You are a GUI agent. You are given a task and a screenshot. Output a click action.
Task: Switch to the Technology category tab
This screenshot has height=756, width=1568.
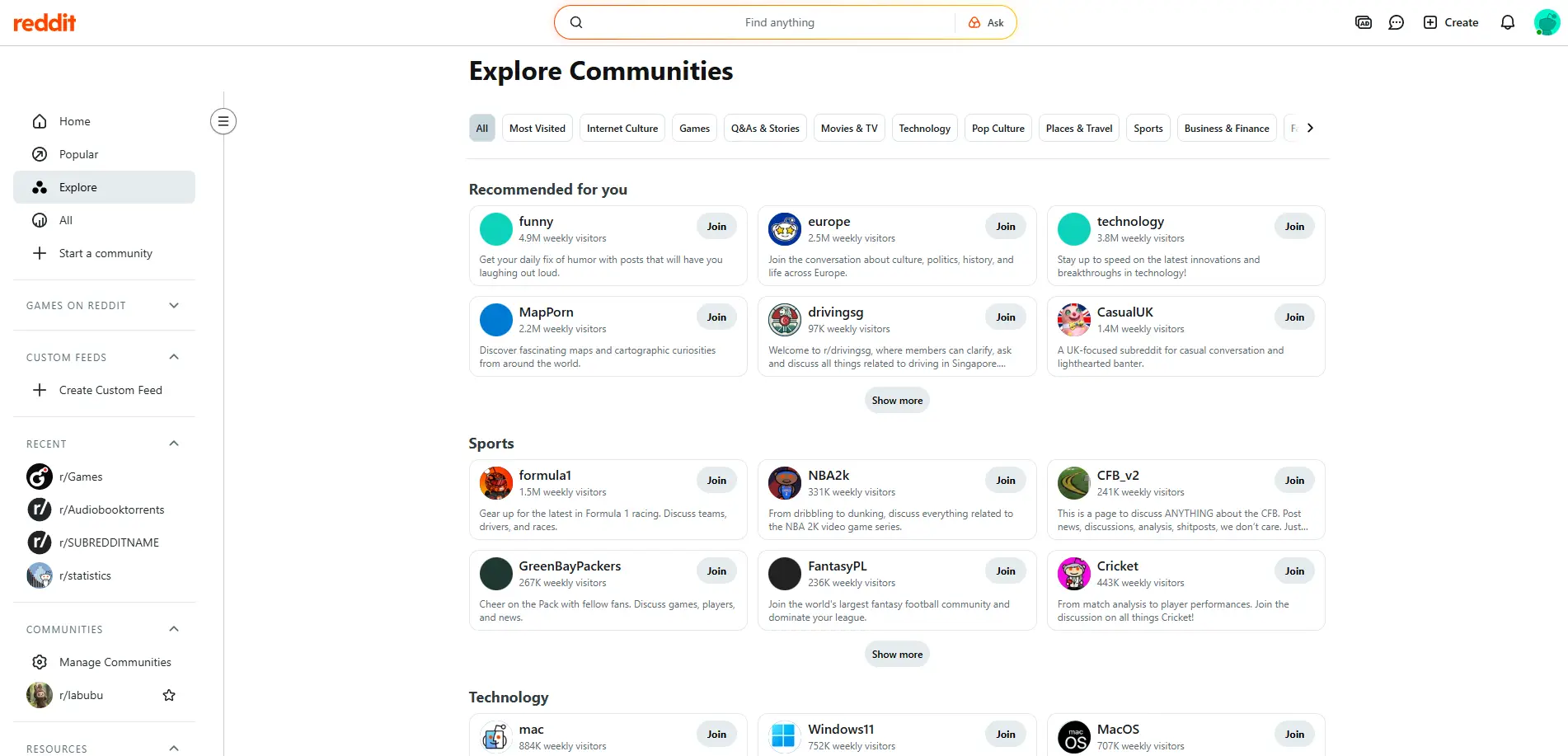point(924,129)
